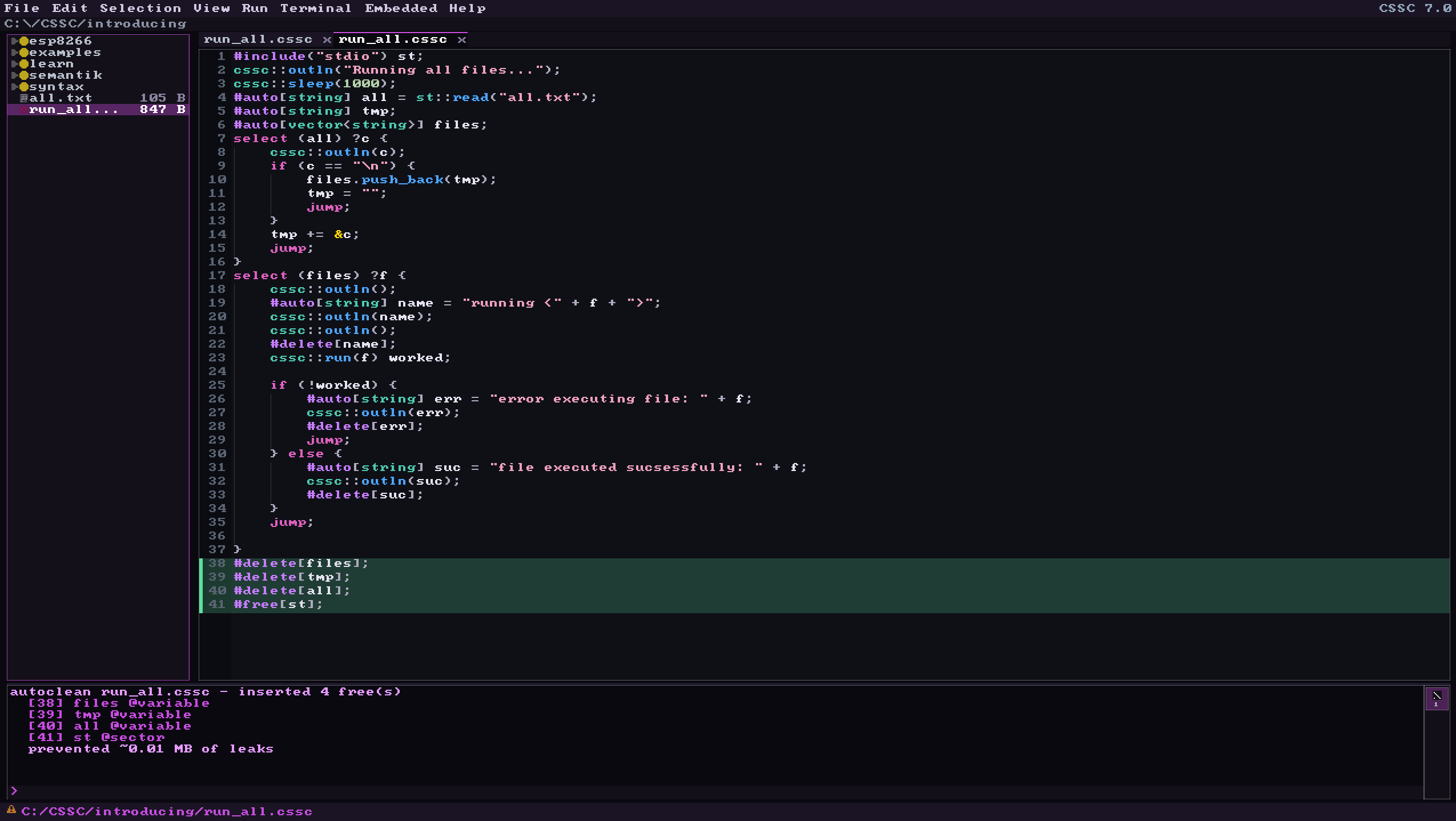The height and width of the screenshot is (821, 1456).
Task: Click the 'tmp += &c;' line
Action: tap(315, 234)
